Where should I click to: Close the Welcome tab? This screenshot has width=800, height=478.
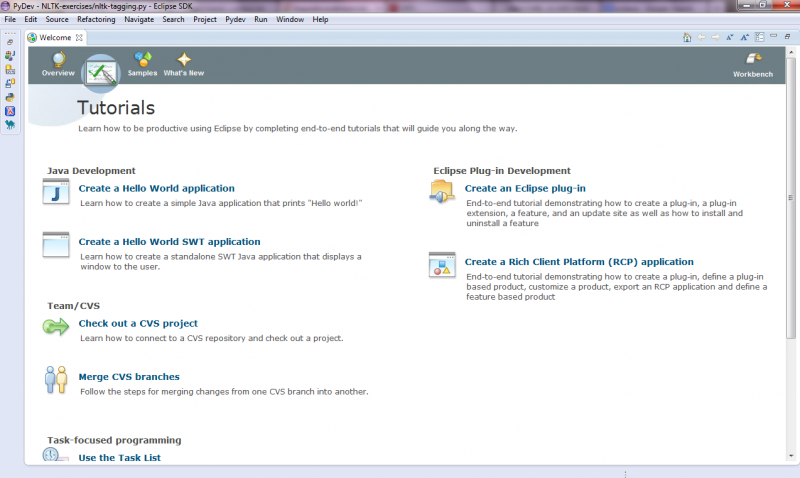[x=80, y=37]
